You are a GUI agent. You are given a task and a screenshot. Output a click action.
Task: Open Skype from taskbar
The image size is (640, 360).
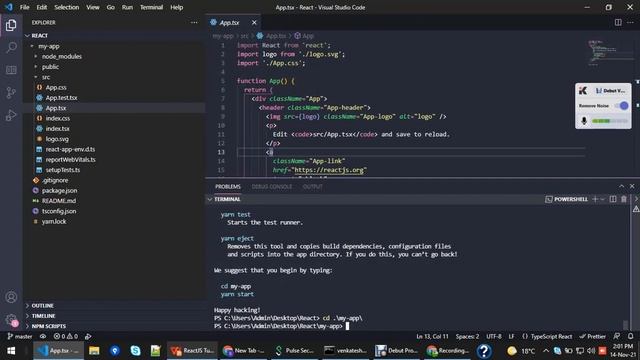[x=135, y=351]
